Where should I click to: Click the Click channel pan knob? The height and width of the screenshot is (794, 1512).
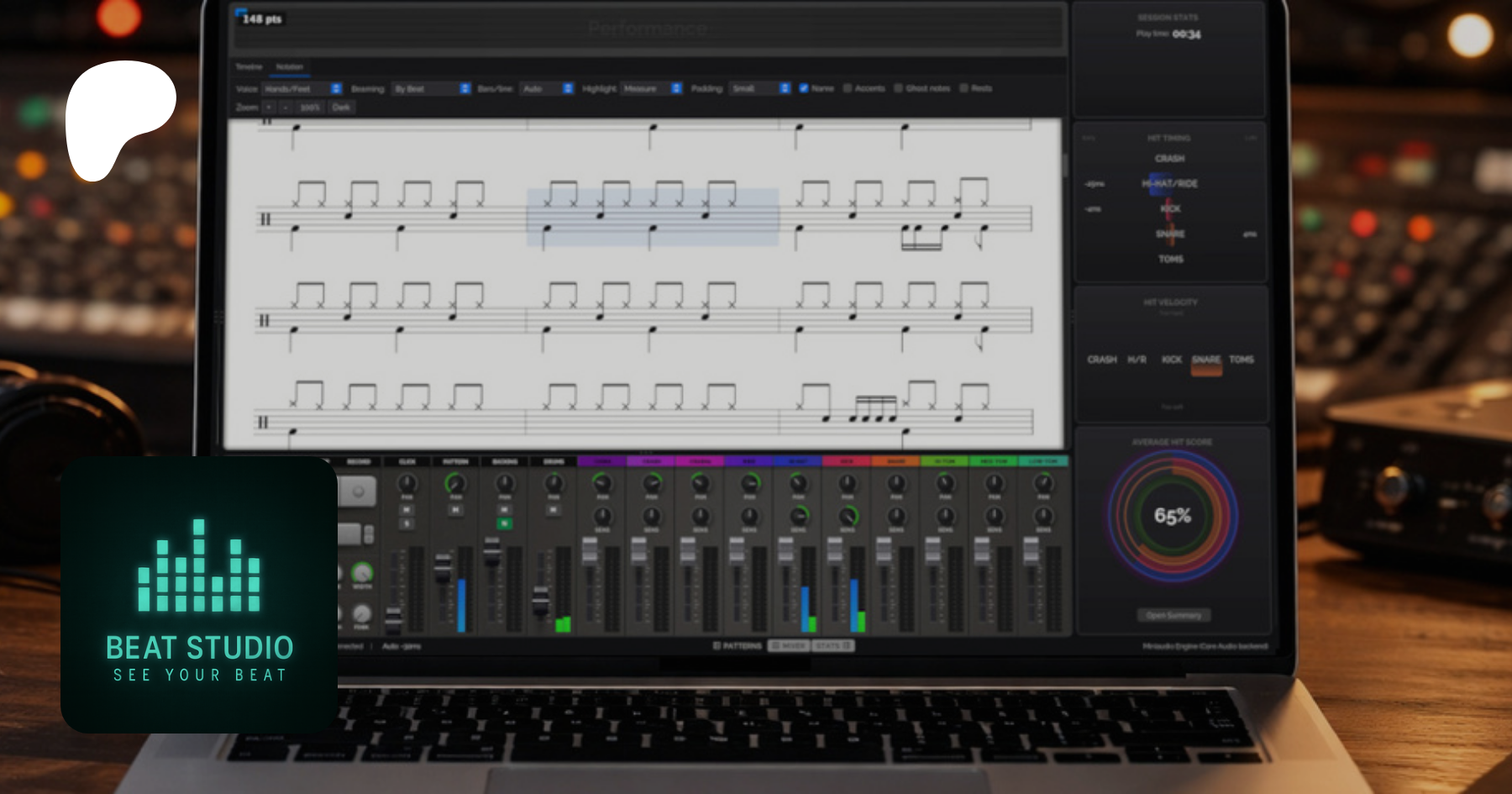(407, 483)
